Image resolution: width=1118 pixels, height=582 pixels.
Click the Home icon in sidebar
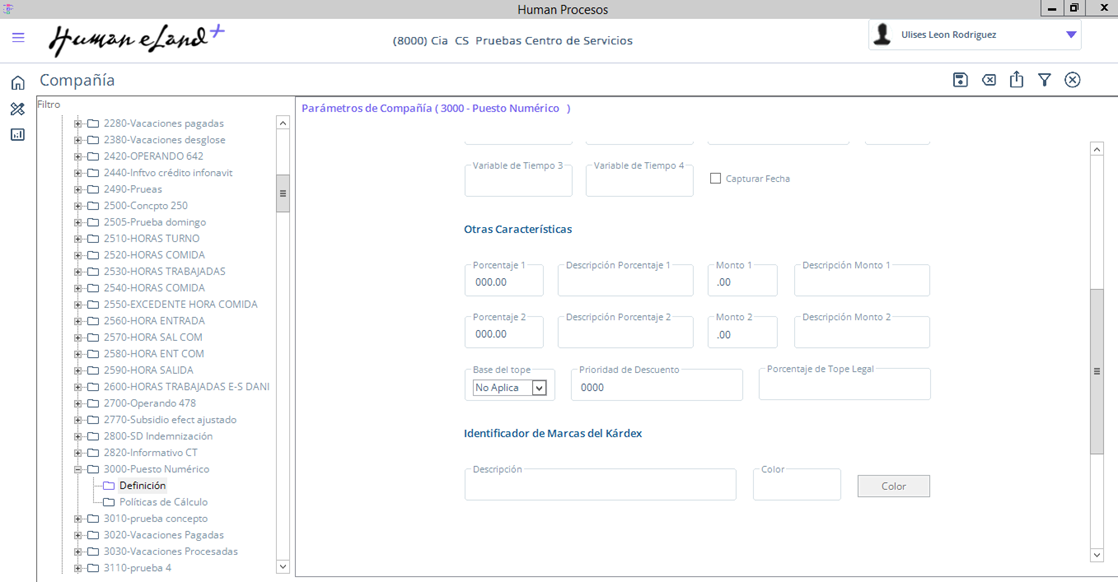pyautogui.click(x=17, y=83)
